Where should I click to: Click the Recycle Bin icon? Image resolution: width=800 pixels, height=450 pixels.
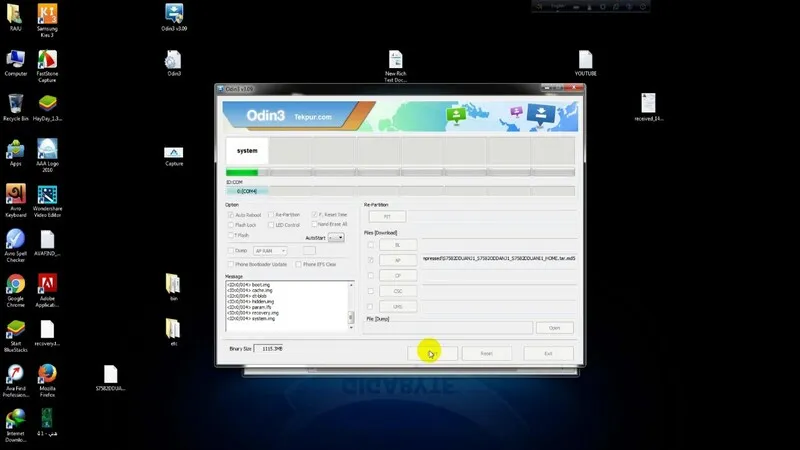16,104
